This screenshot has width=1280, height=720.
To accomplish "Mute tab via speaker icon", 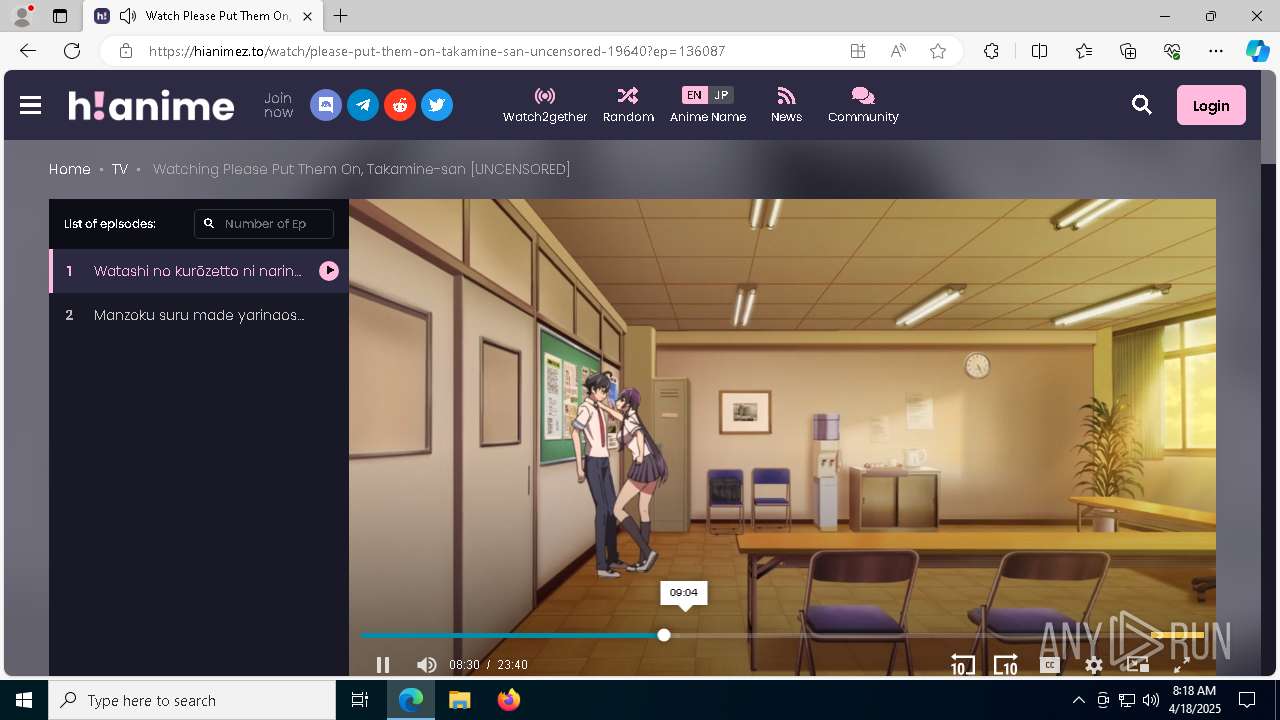I will click(x=127, y=16).
